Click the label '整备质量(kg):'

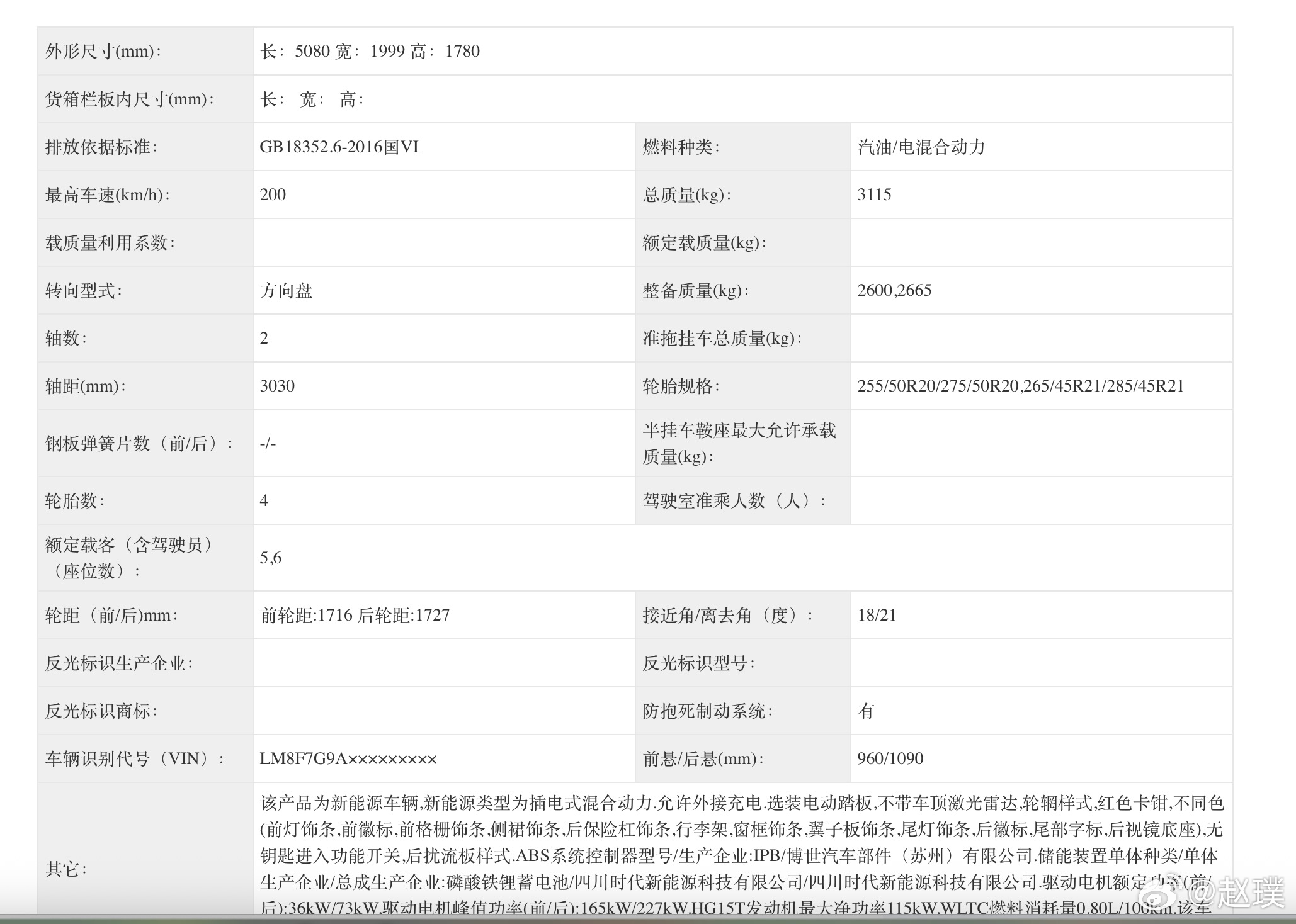[696, 290]
